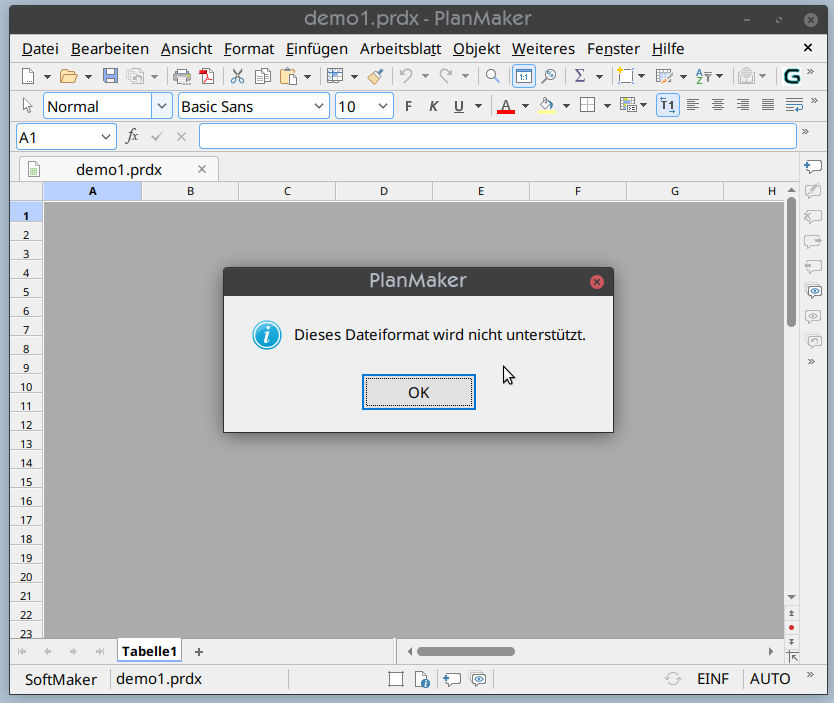Click the EINF insert mode indicator
This screenshot has width=834, height=703.
click(712, 679)
